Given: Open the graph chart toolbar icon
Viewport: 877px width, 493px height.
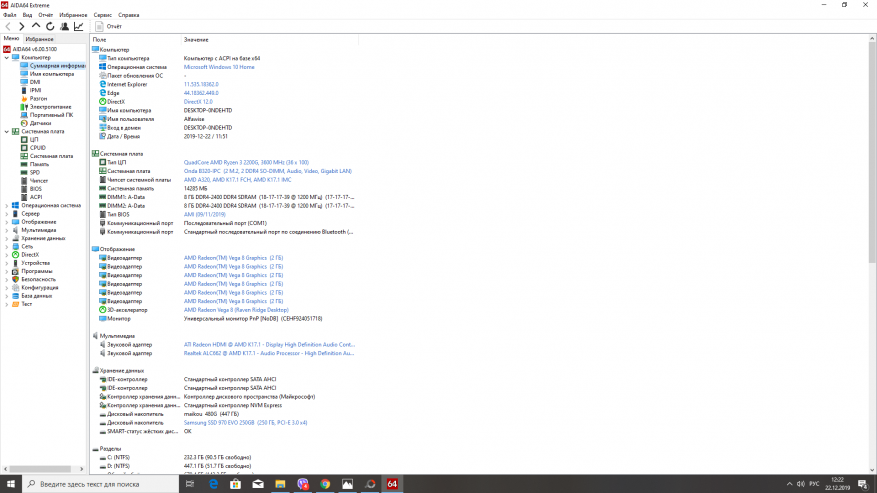Looking at the screenshot, I should pos(79,26).
